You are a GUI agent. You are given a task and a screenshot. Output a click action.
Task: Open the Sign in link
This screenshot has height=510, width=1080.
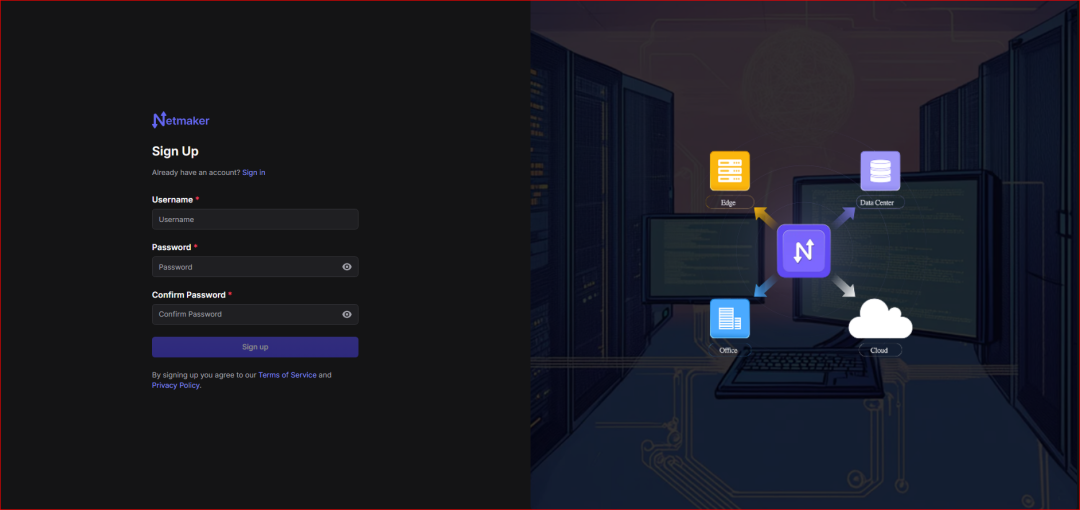(x=253, y=172)
